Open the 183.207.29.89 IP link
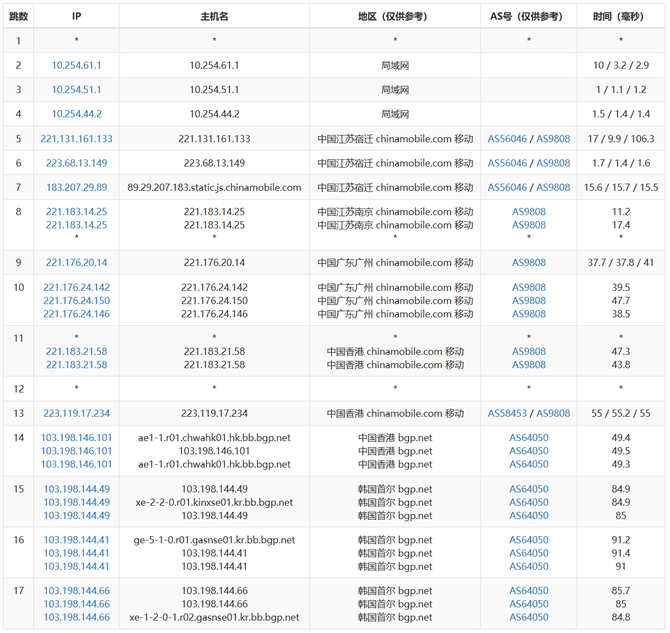Viewport: 670px width, 633px height. pyautogui.click(x=77, y=188)
